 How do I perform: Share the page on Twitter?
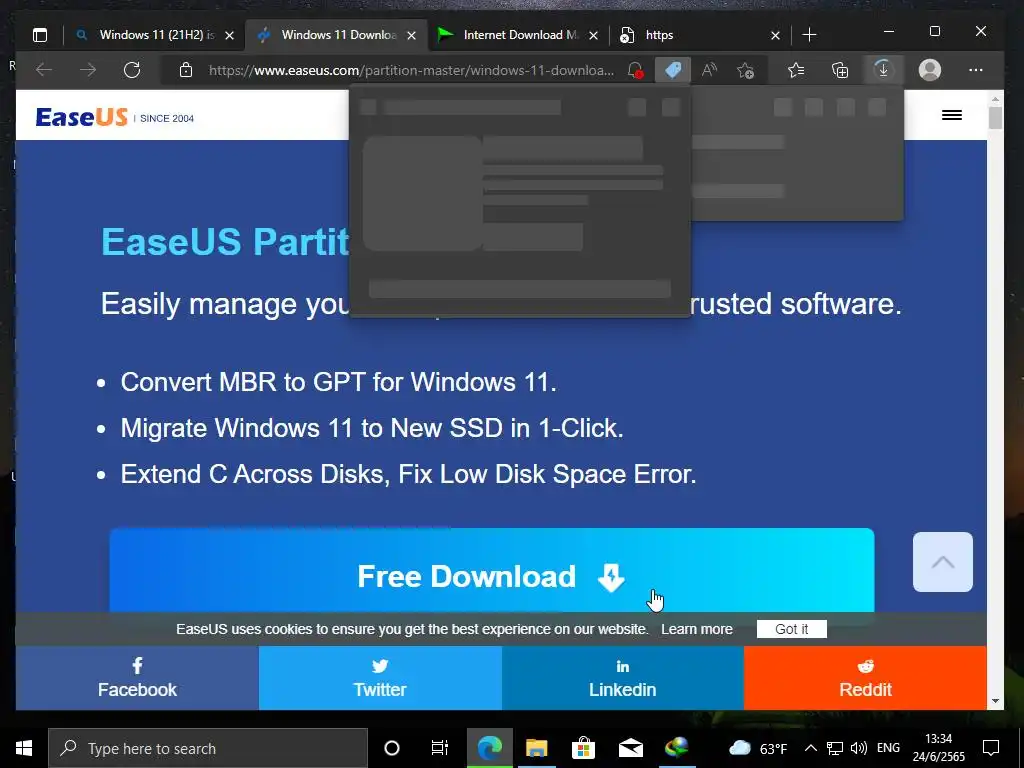[x=380, y=678]
